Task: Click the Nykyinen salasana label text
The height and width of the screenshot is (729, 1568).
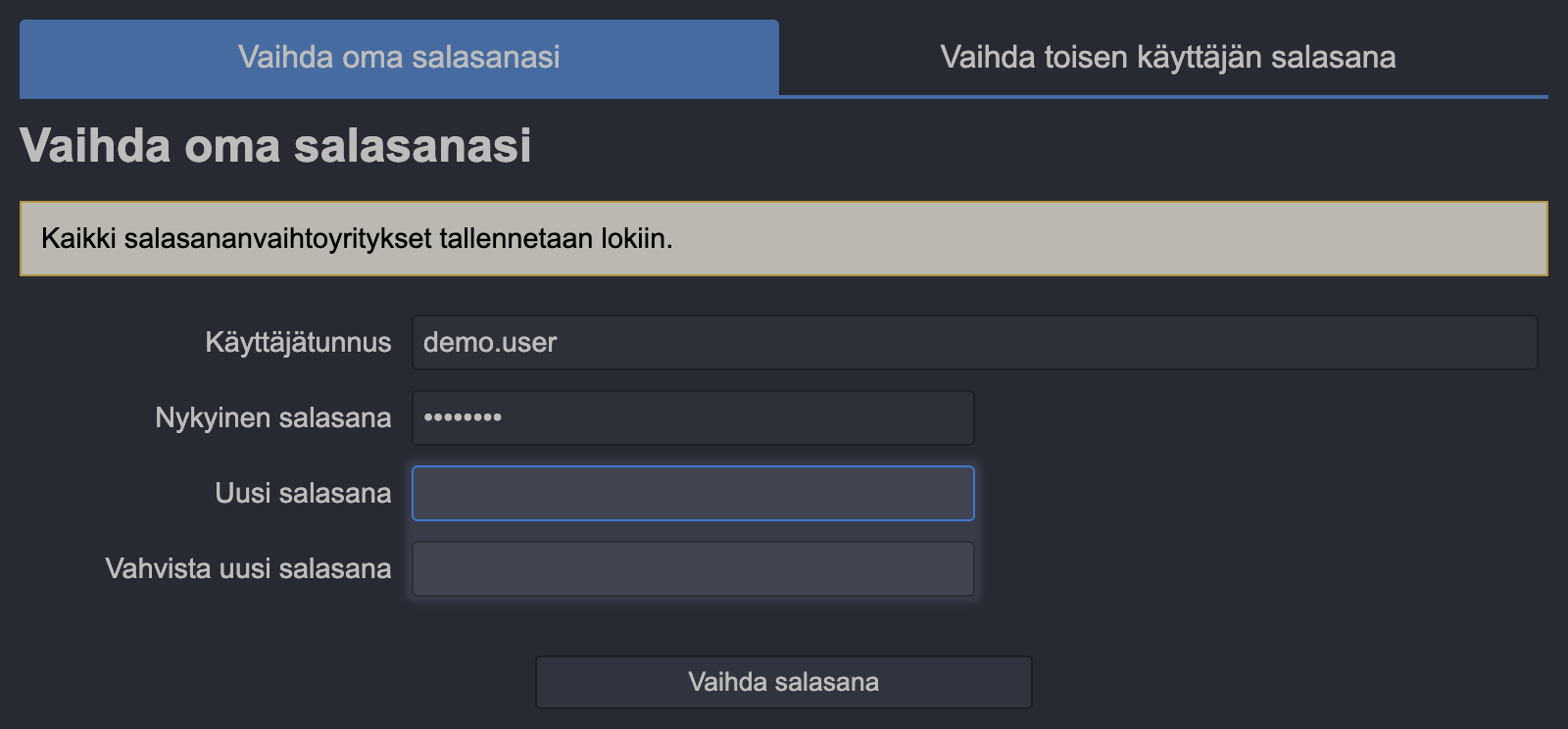Action: pyautogui.click(x=272, y=417)
